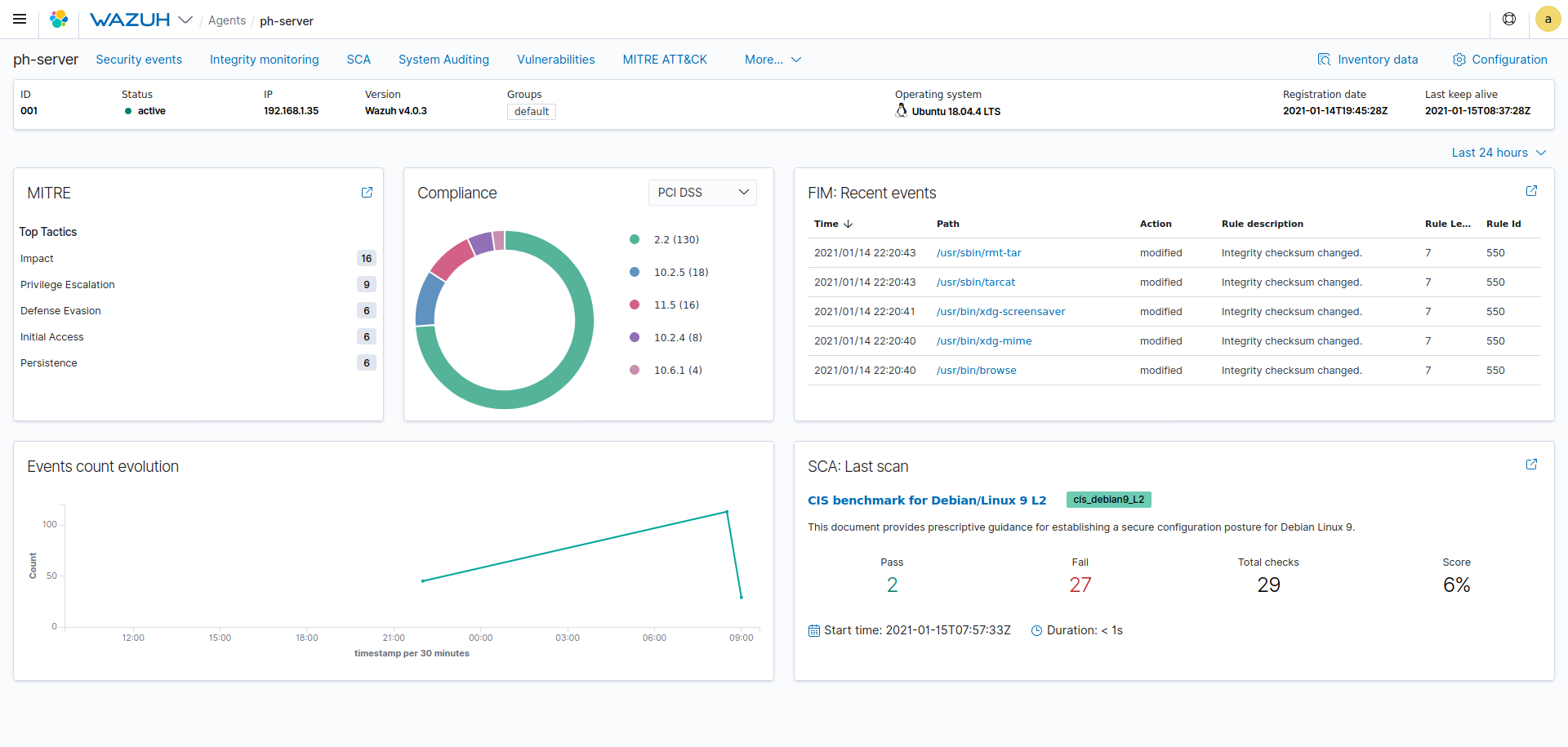This screenshot has width=1568, height=747.
Task: Click the Rule Id column header
Action: coord(1503,224)
